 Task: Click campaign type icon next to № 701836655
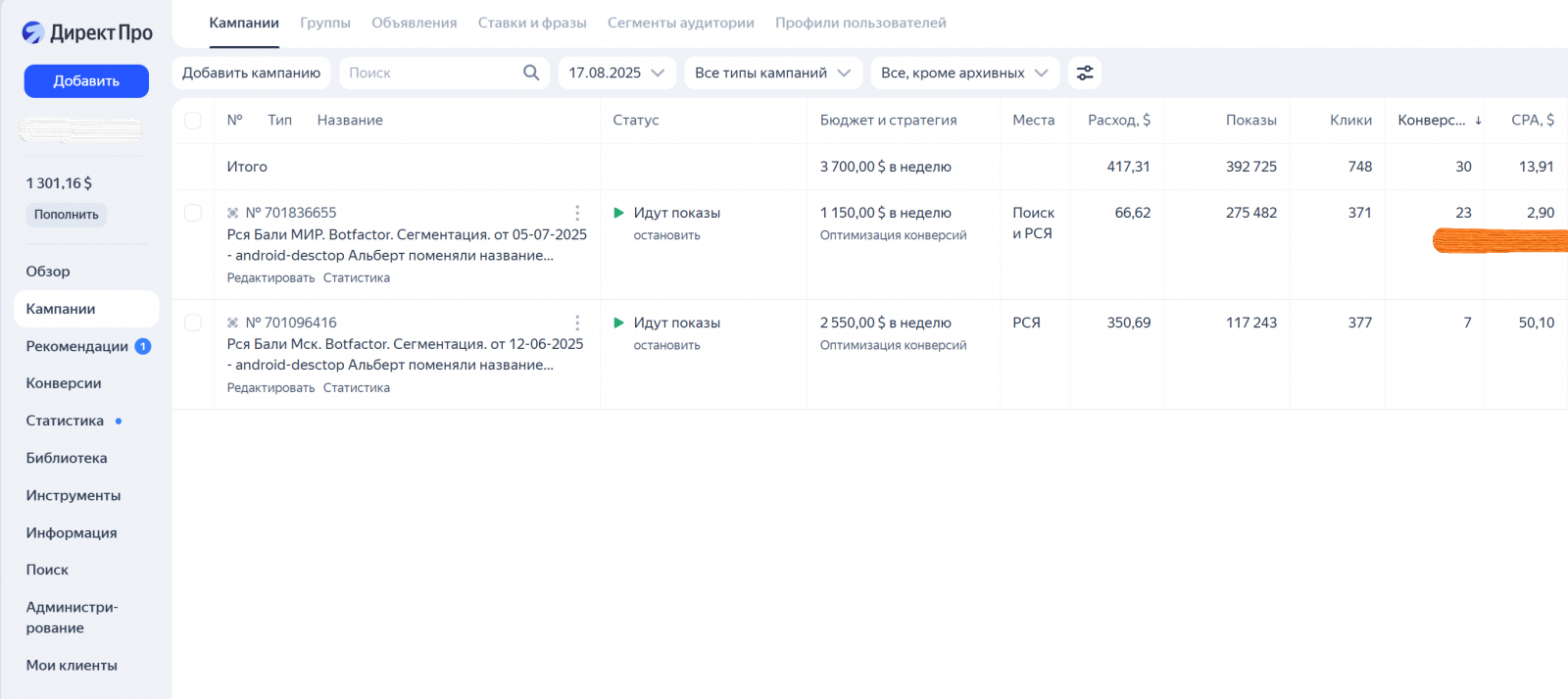tap(233, 213)
